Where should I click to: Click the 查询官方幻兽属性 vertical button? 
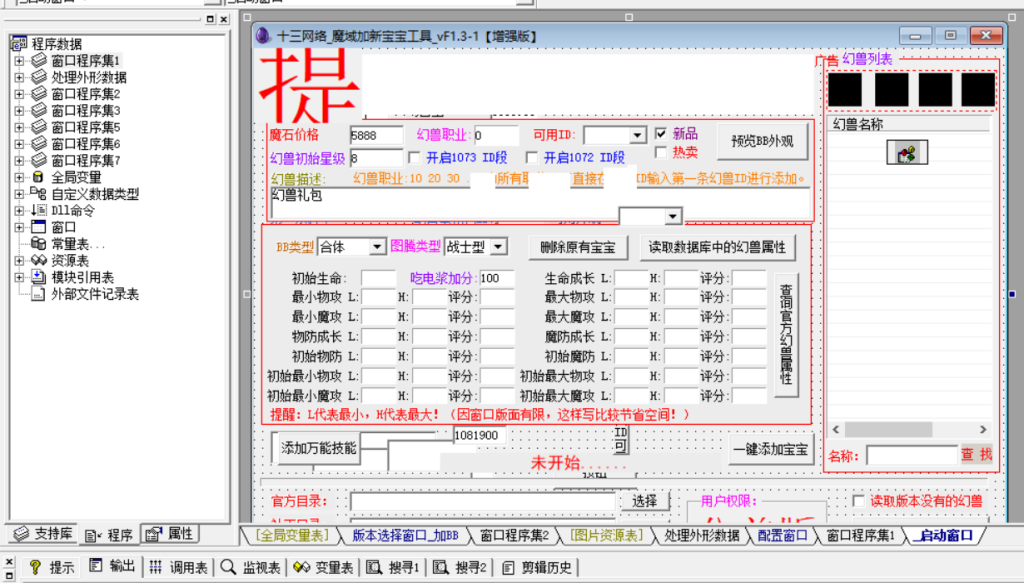(x=786, y=335)
